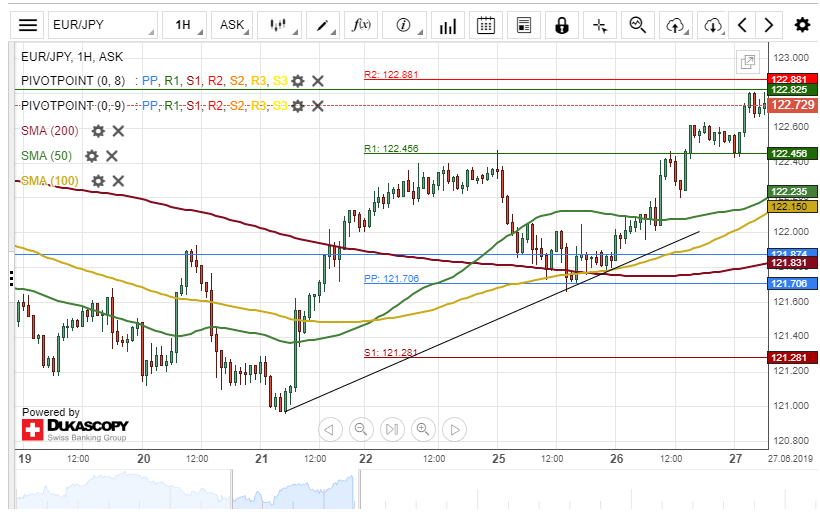Click the calendar date picker icon
Screen dimensions: 820x514
coord(485,25)
